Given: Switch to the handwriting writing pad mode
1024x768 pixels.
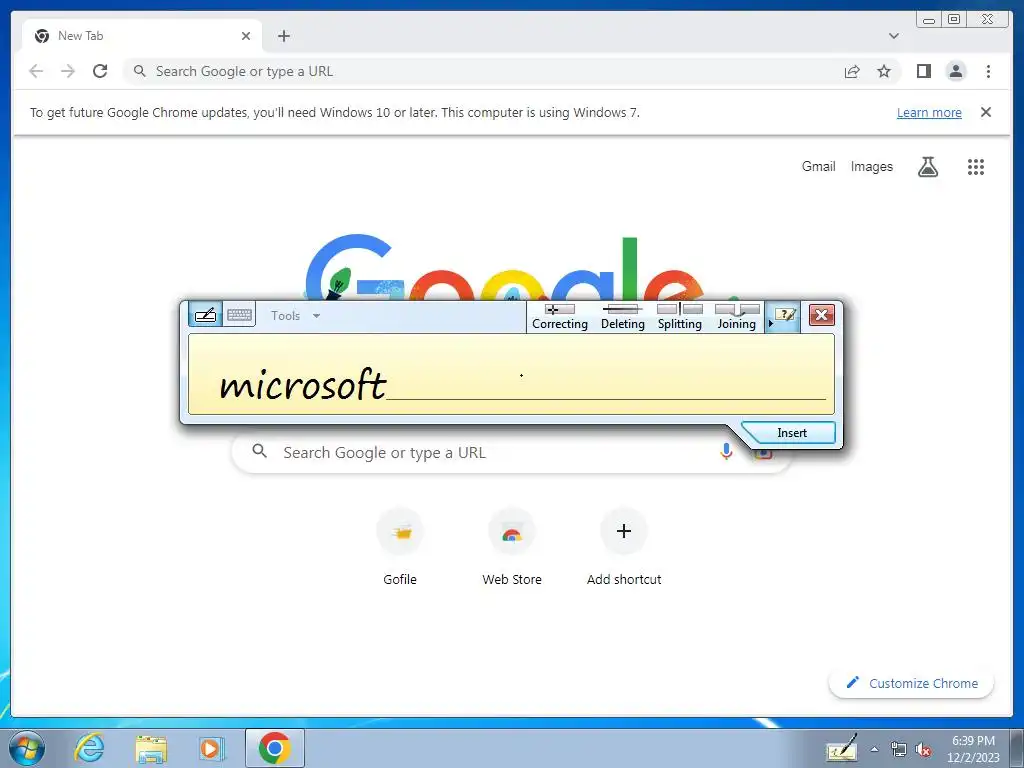Looking at the screenshot, I should pos(206,315).
